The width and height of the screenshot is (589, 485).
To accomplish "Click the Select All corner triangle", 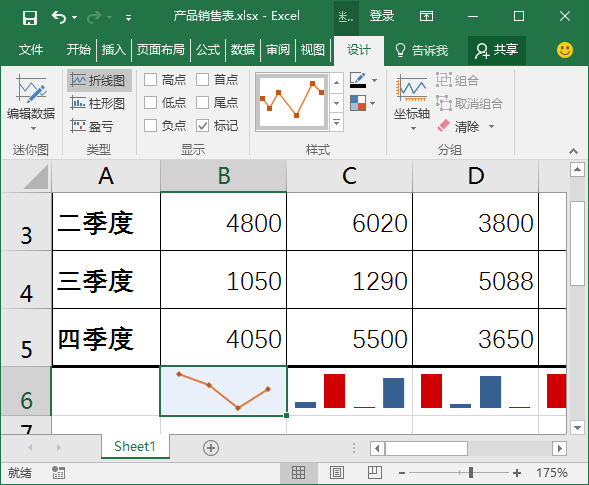I will [36, 176].
